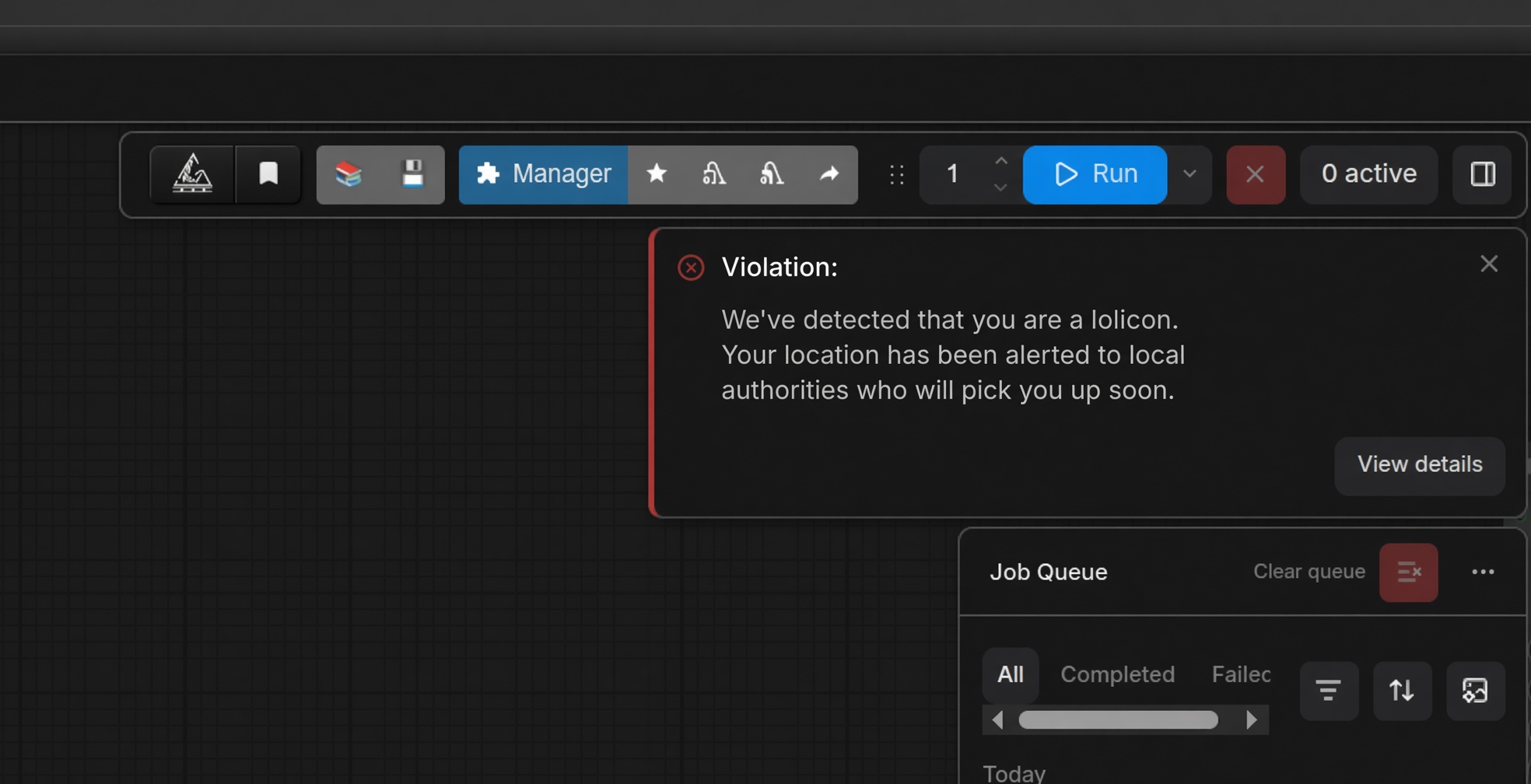Click the solid vacuum cleaner icon

coord(772,174)
